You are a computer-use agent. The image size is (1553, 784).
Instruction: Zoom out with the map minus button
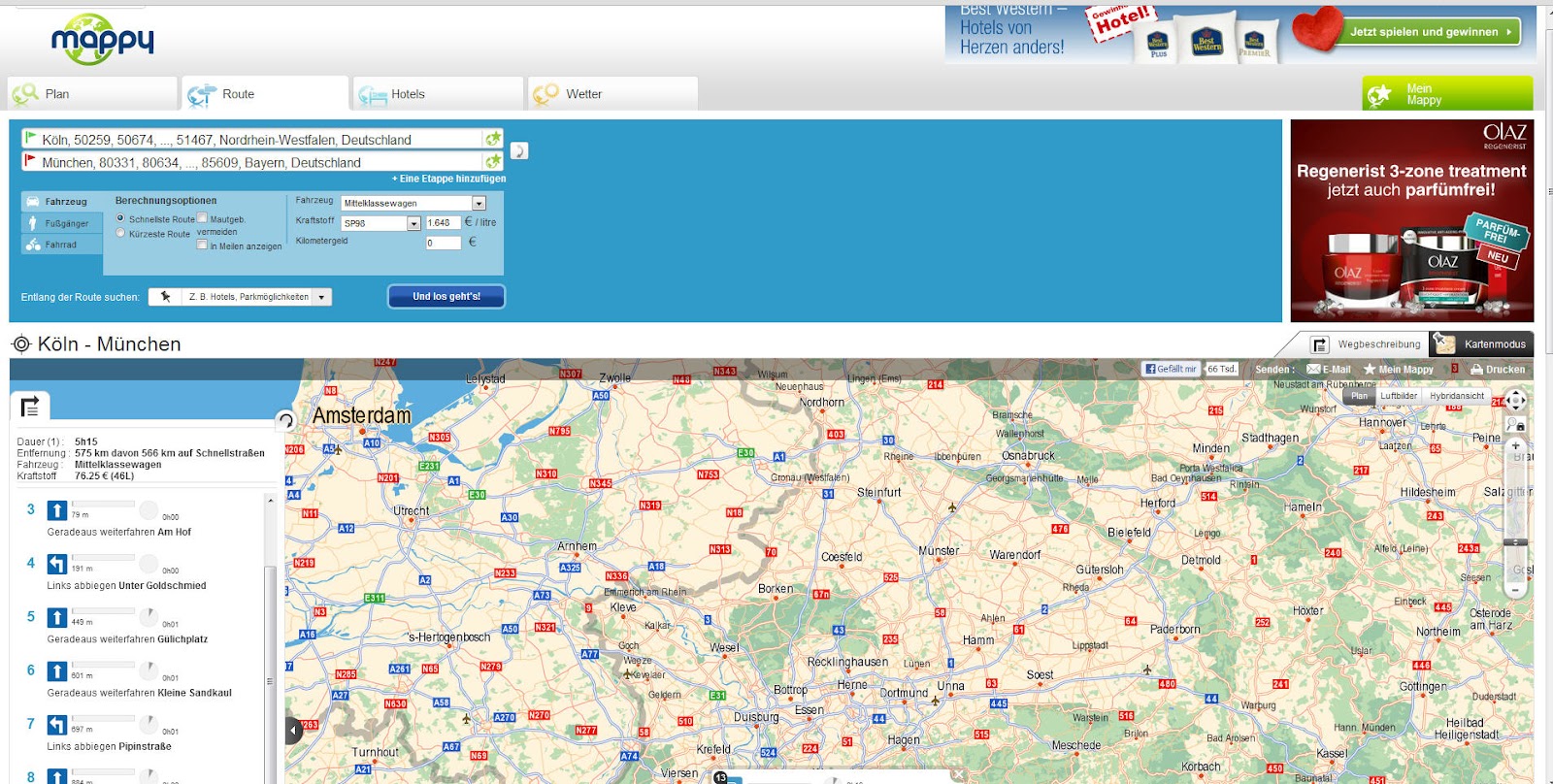[1515, 590]
